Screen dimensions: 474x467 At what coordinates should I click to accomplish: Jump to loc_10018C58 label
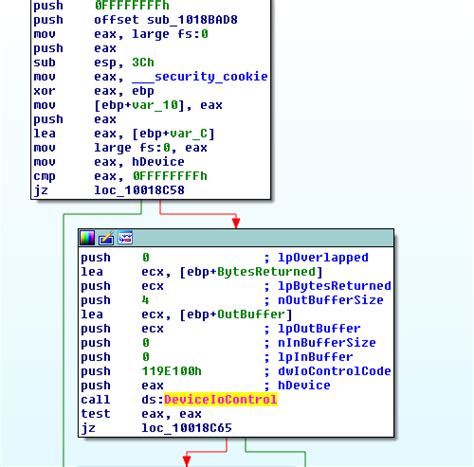click(x=139, y=190)
